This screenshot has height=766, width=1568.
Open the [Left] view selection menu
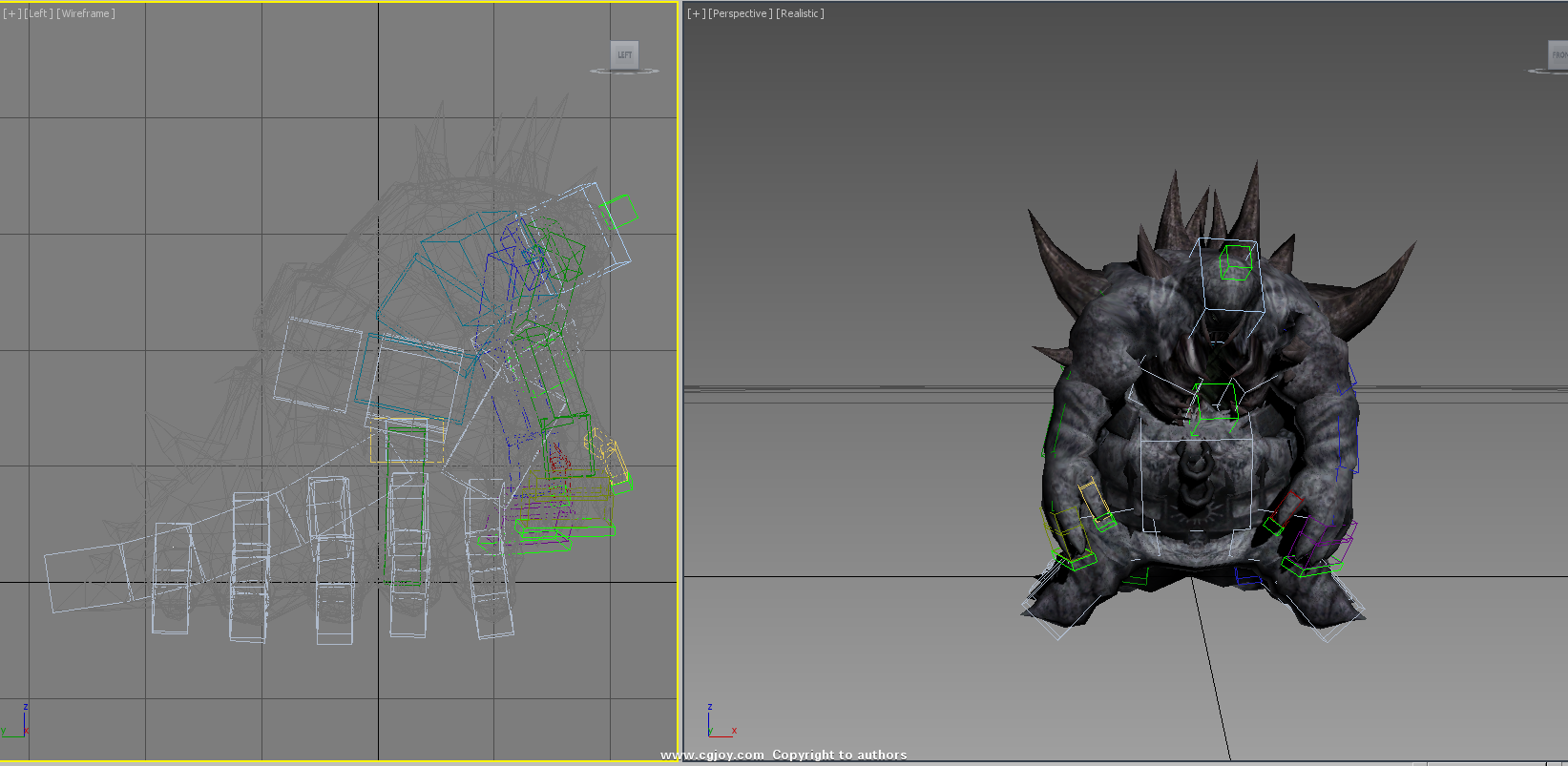click(x=38, y=13)
